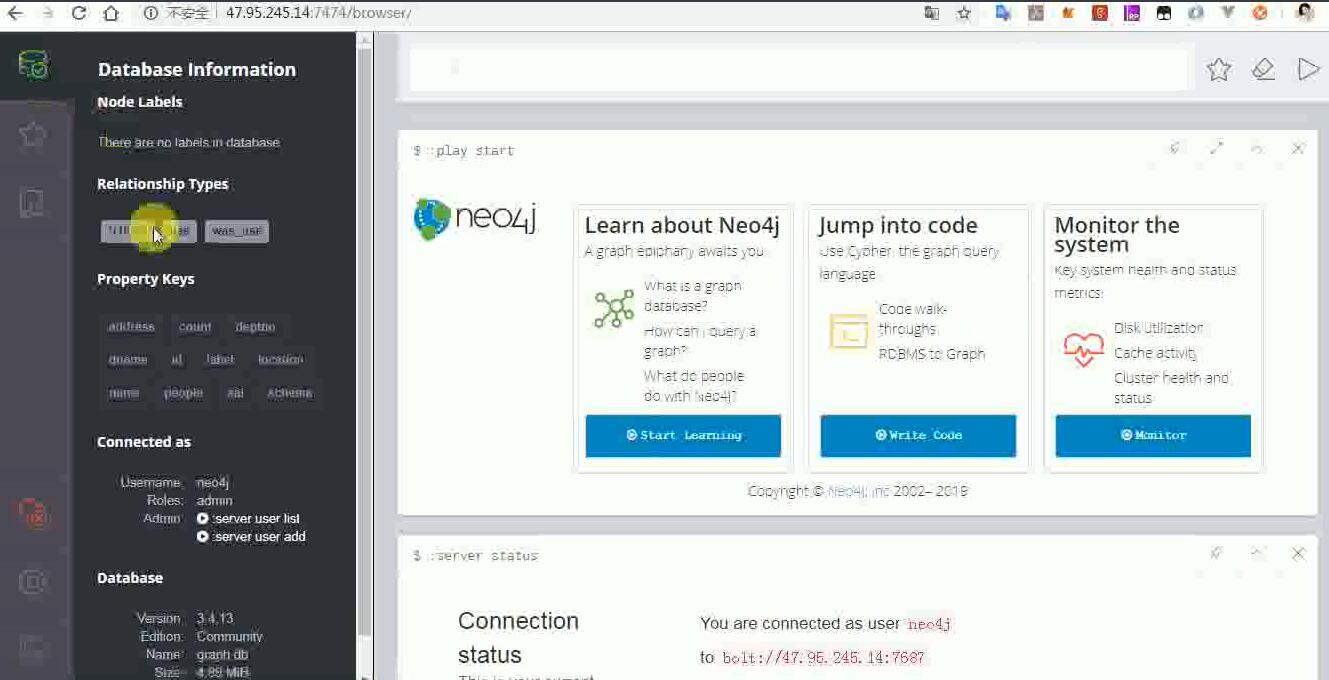Select the 'dname' property key
The height and width of the screenshot is (680, 1329).
pos(128,360)
